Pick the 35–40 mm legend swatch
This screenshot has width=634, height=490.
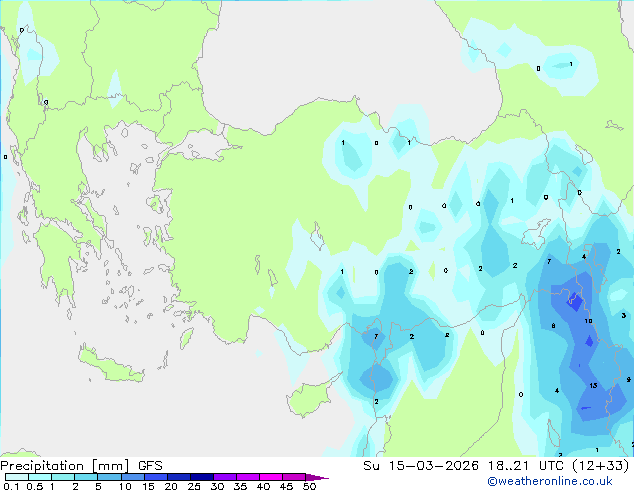(247, 477)
